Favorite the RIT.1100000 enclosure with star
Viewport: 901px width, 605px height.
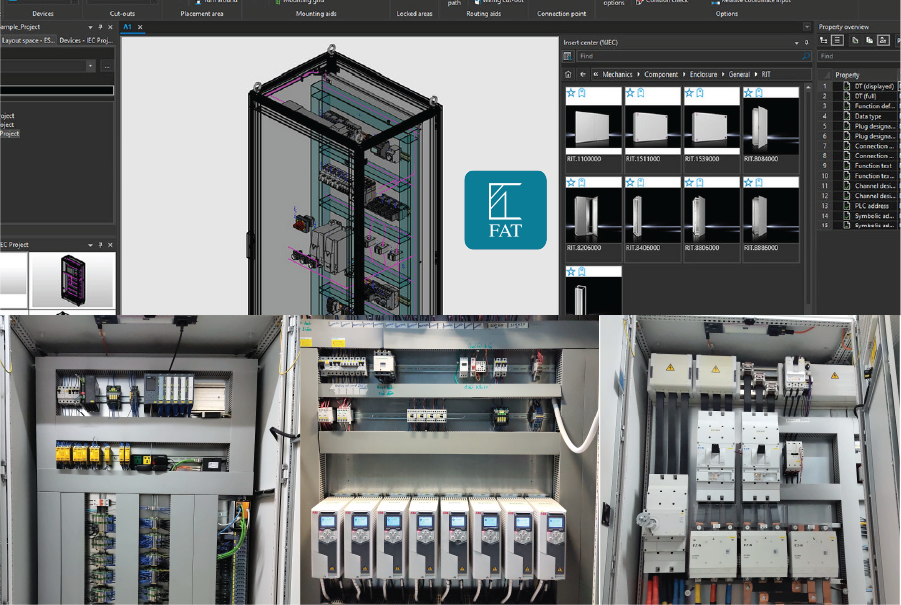[571, 93]
